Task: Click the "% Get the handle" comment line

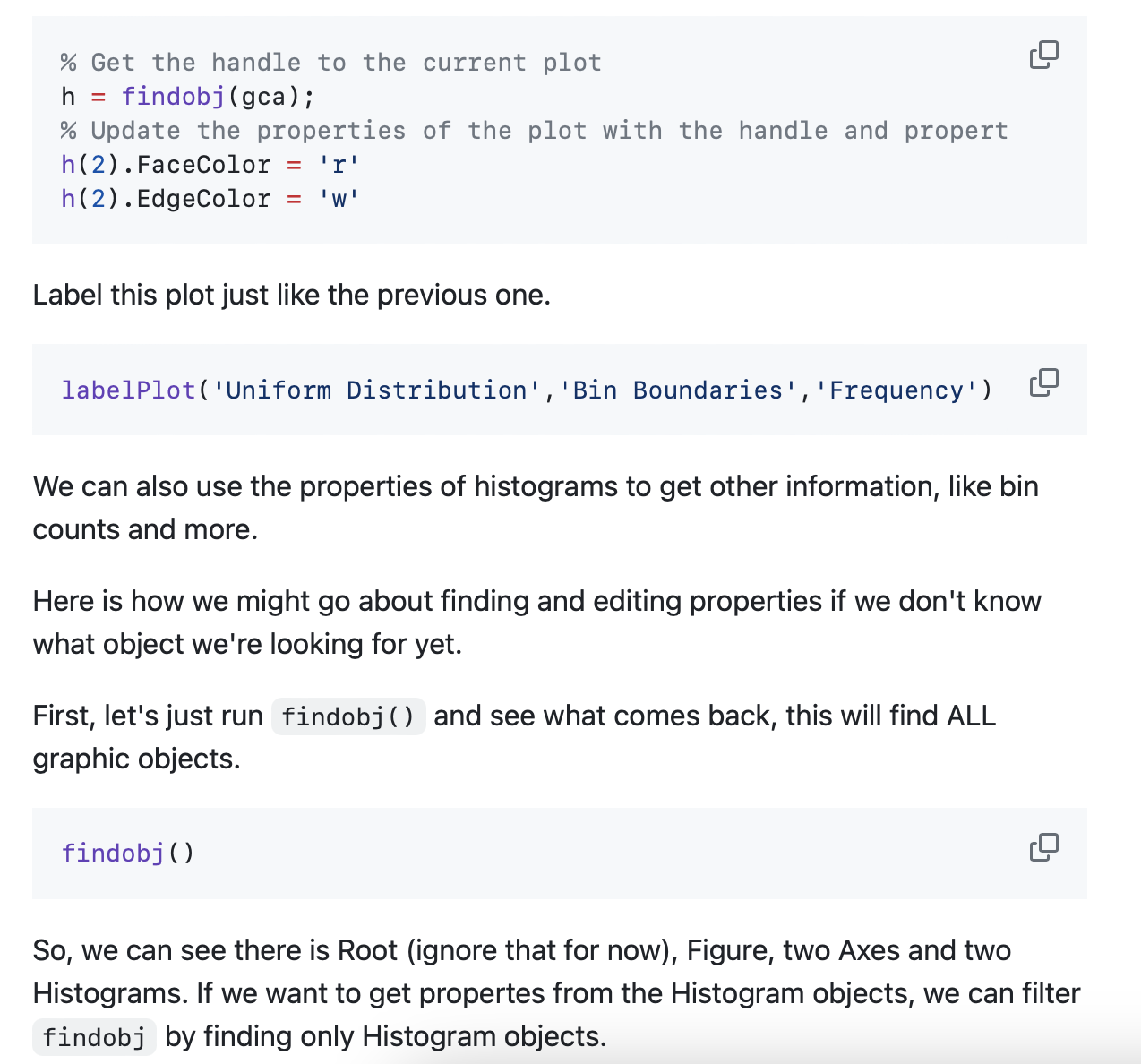Action: click(331, 63)
